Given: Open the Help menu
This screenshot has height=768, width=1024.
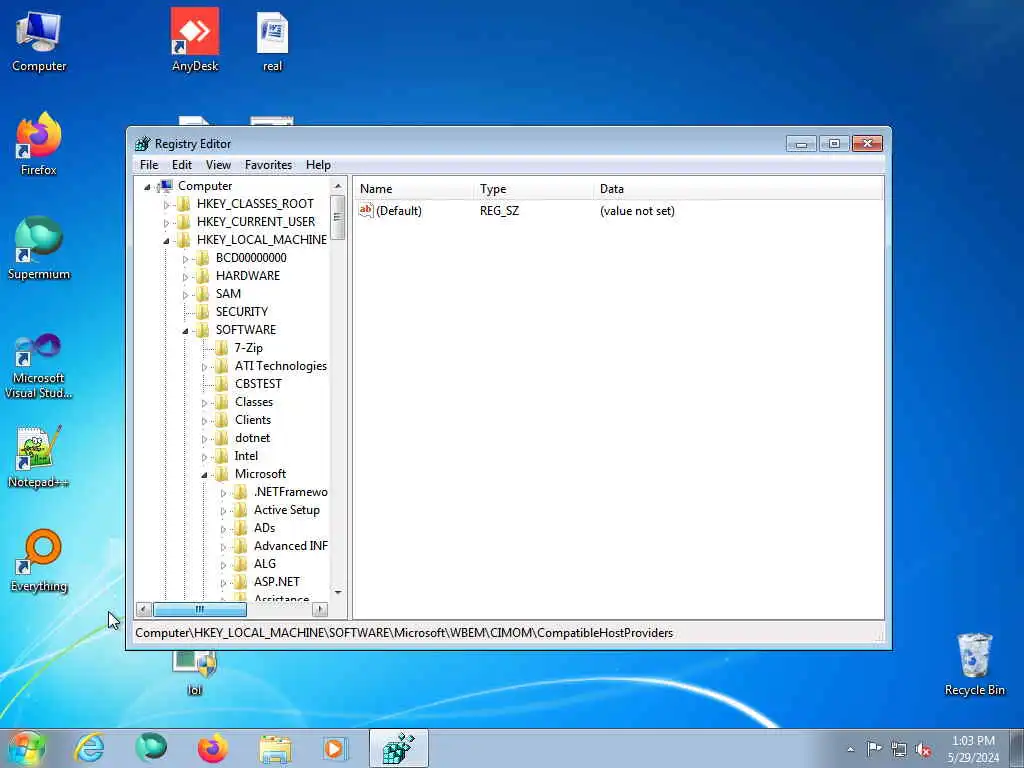Looking at the screenshot, I should 318,165.
